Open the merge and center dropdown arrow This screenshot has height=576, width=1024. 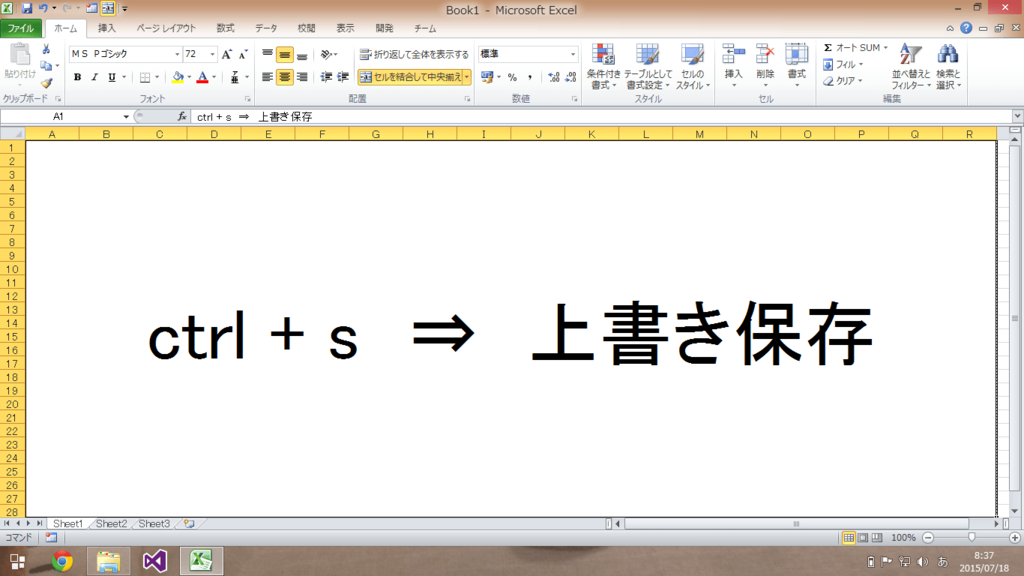[x=466, y=77]
